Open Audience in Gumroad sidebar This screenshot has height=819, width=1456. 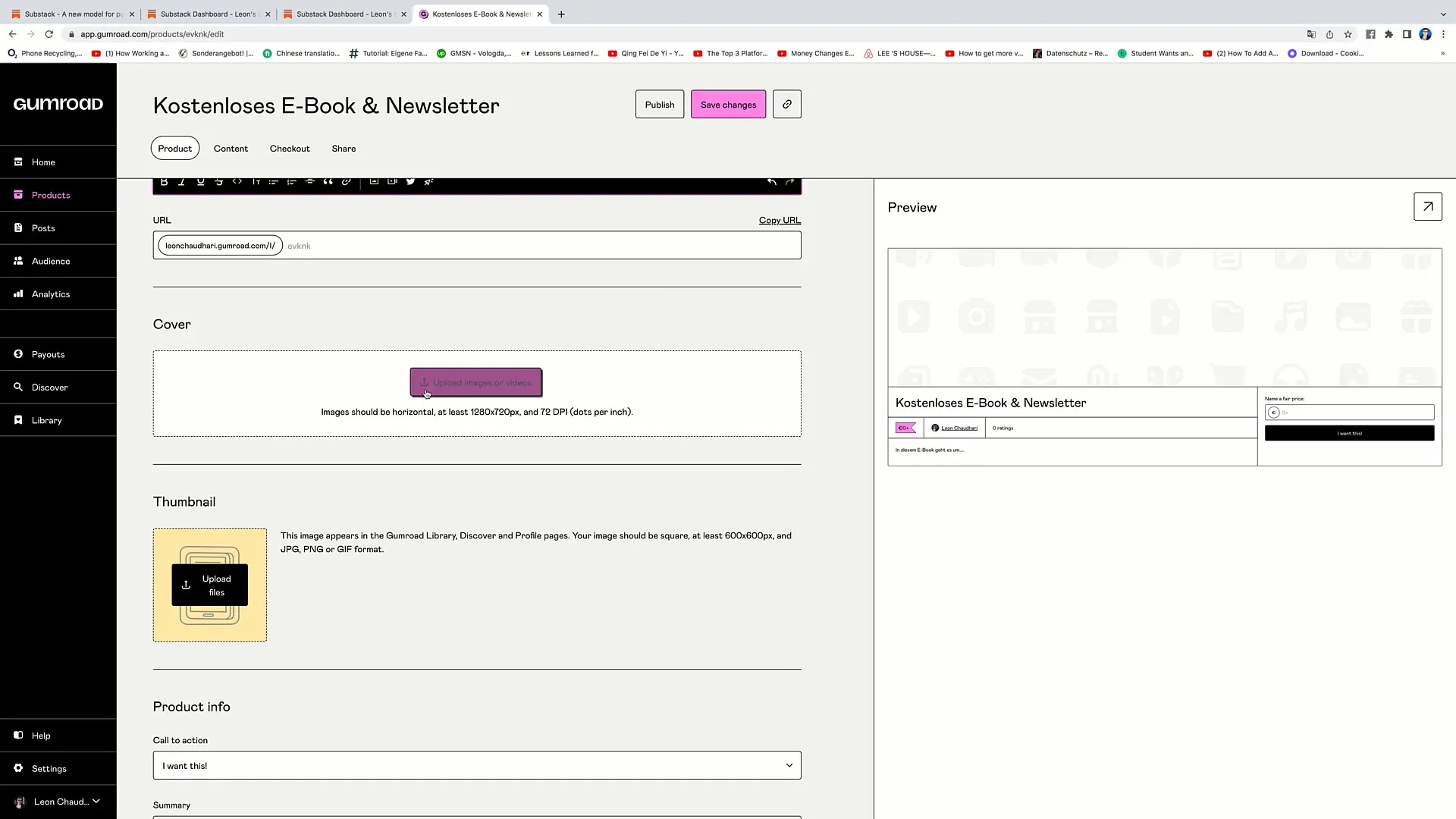[58, 261]
